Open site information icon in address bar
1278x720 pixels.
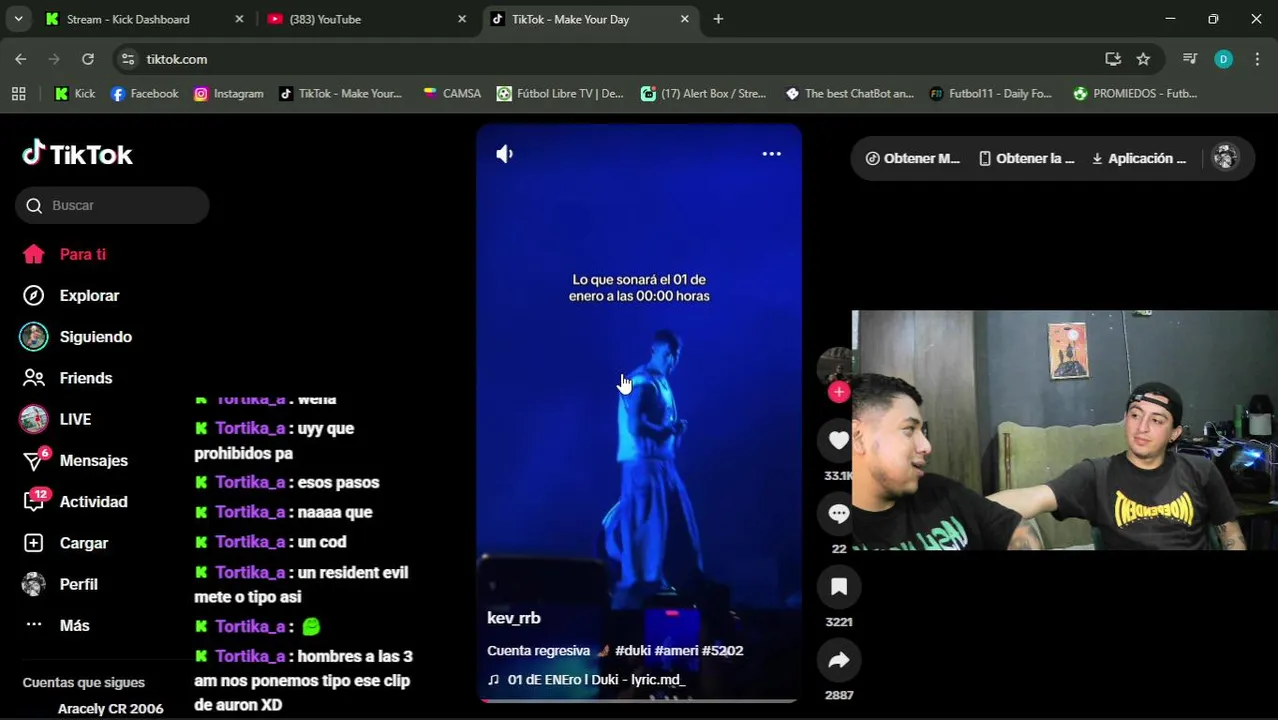click(128, 59)
